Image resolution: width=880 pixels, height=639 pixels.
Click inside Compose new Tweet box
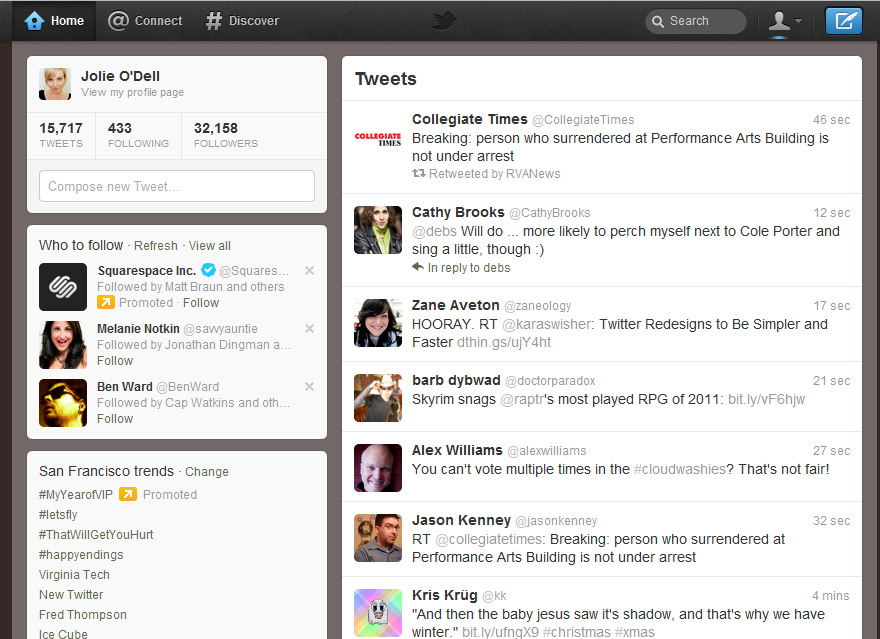(x=177, y=186)
